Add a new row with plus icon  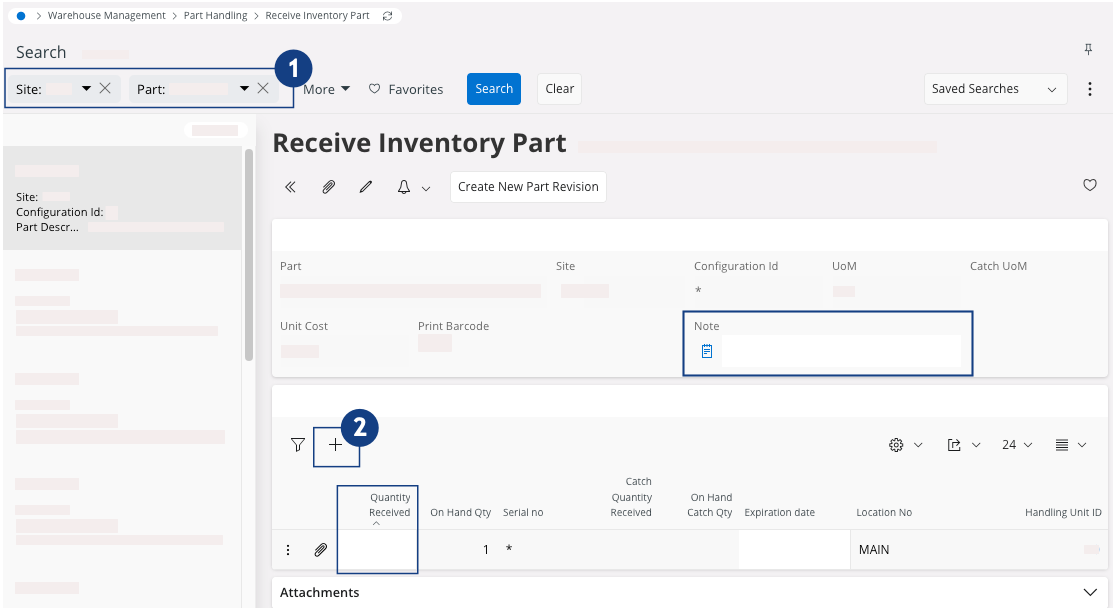click(335, 445)
